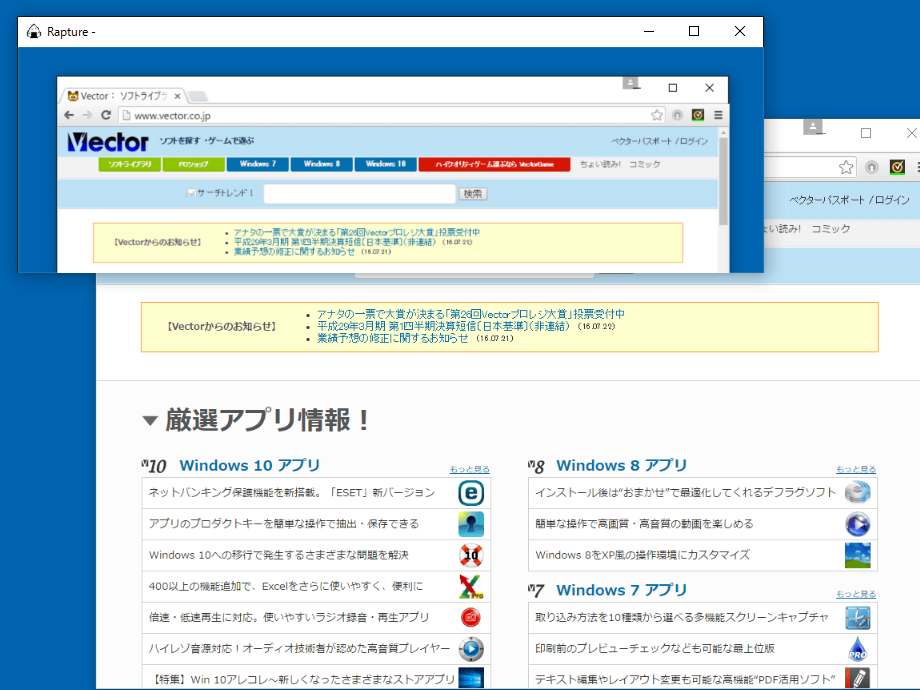Open the green PCショップ nav tab

(x=194, y=164)
